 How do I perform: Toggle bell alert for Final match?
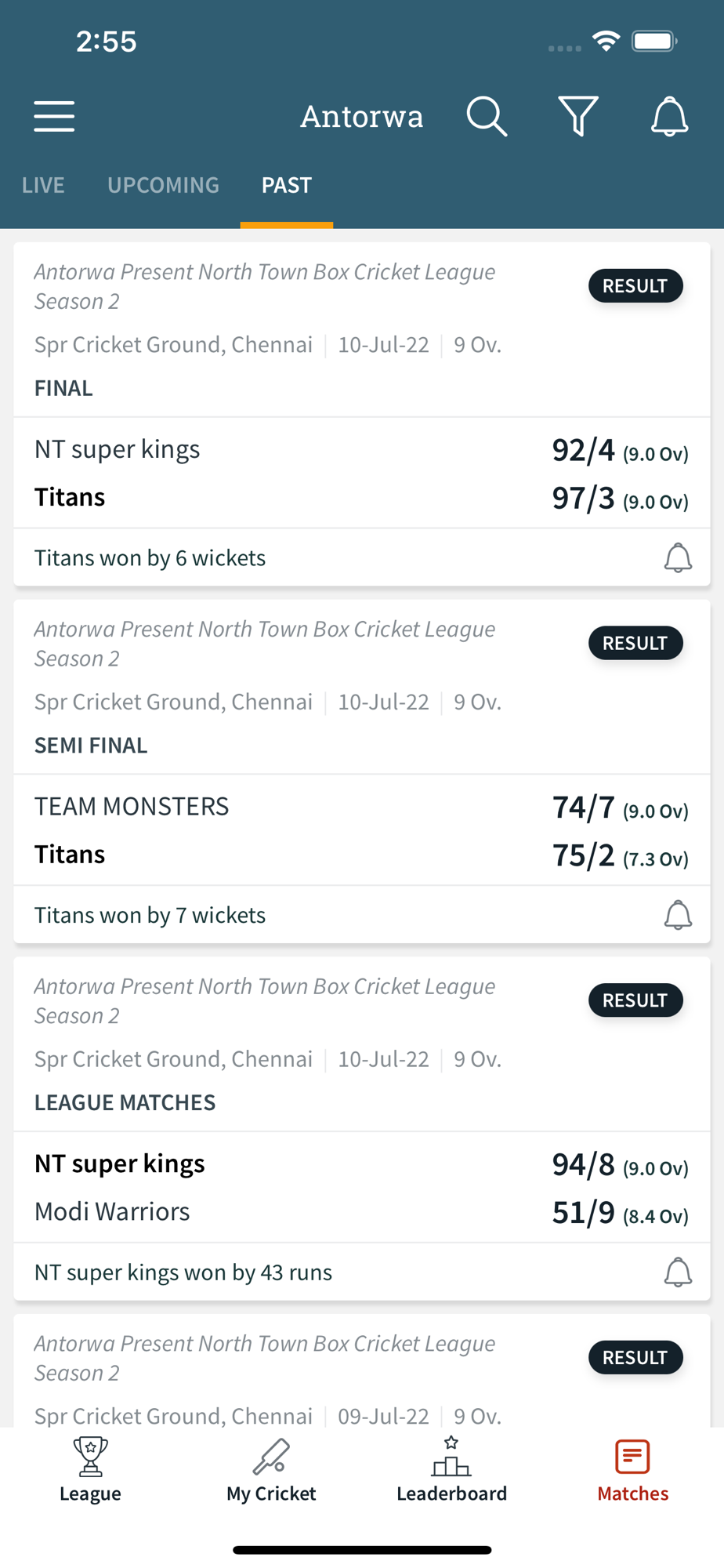coord(678,558)
